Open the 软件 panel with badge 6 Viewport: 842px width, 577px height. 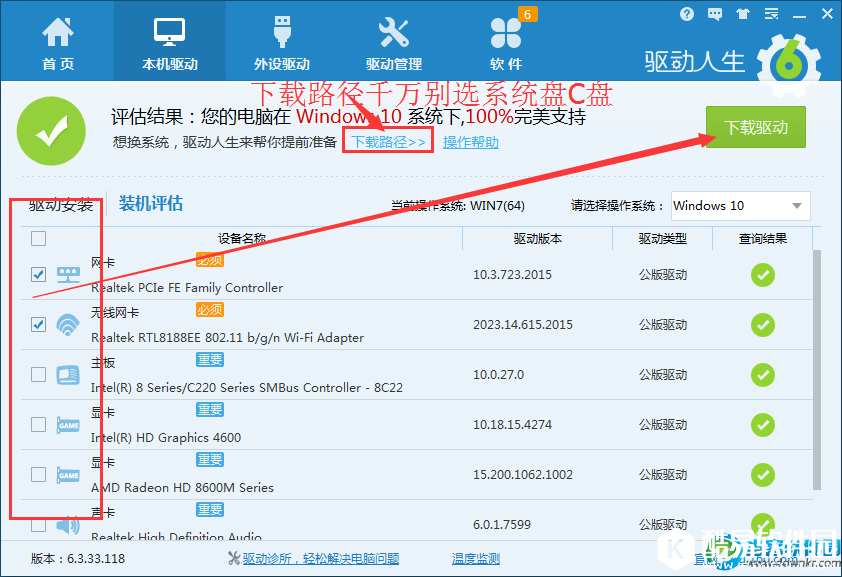tap(506, 37)
